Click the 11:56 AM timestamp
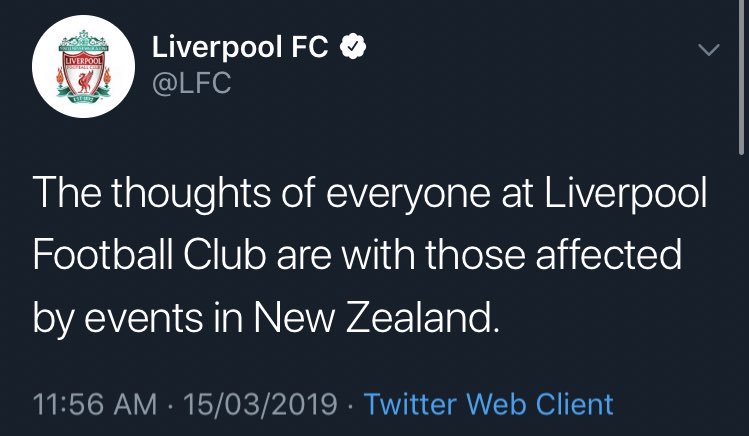The width and height of the screenshot is (749, 436). tap(95, 405)
